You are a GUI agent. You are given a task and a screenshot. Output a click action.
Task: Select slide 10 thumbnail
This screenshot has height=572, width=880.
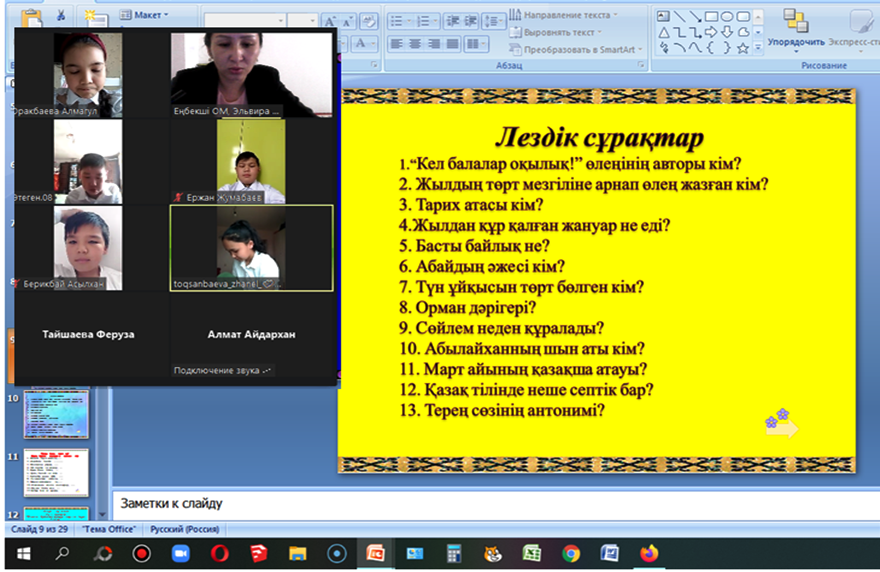pos(56,413)
